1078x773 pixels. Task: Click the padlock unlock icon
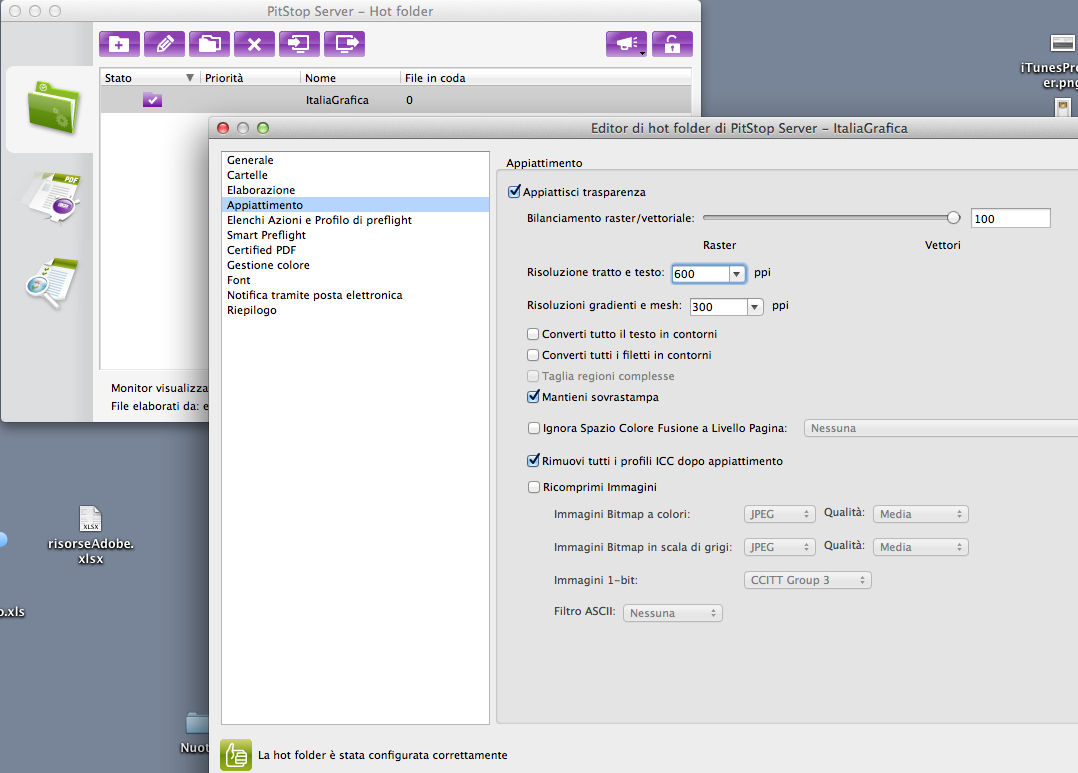pyautogui.click(x=672, y=44)
